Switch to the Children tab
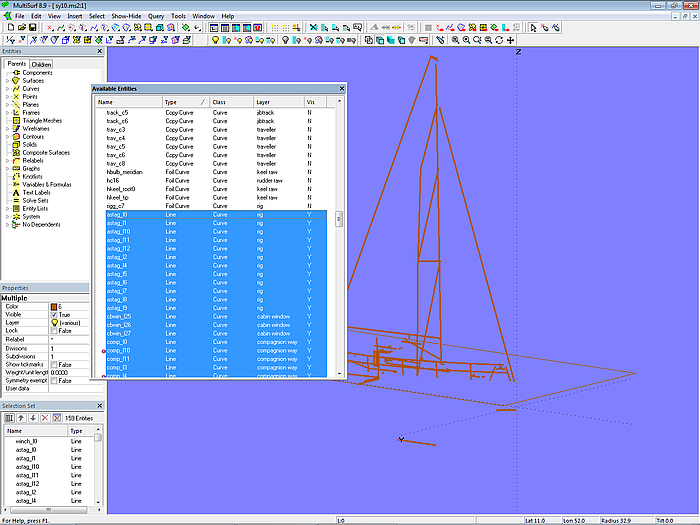This screenshot has height=525, width=700. click(x=41, y=64)
